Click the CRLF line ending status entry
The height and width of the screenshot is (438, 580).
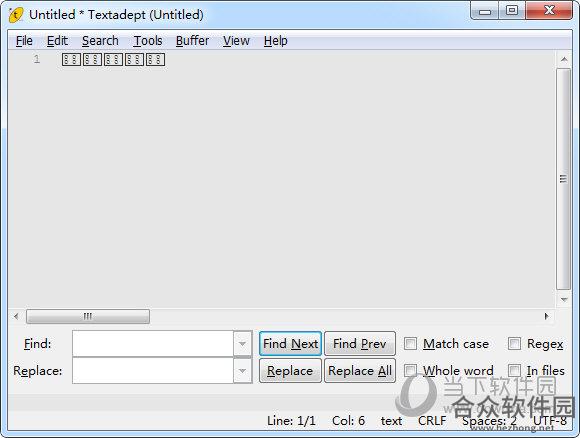click(x=432, y=421)
